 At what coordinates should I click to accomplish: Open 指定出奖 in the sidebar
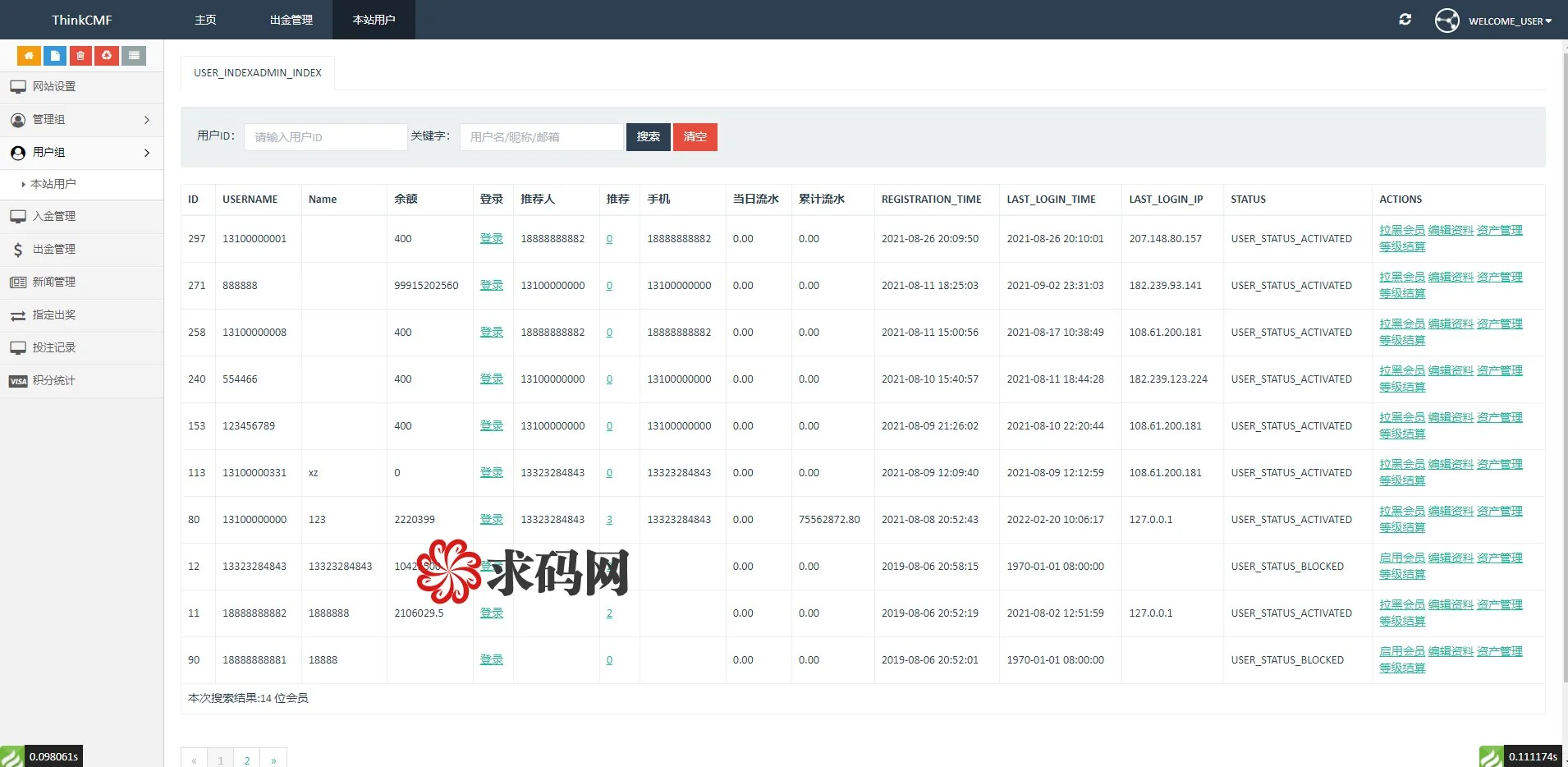click(x=54, y=315)
